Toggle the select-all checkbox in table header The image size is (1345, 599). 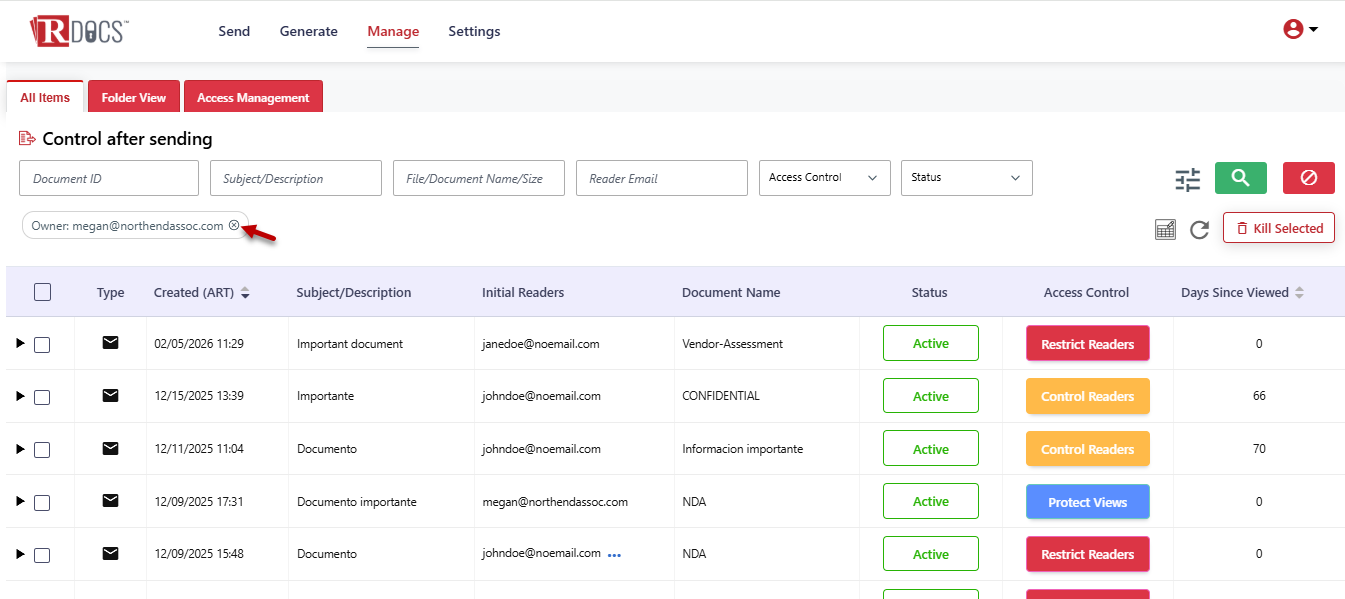click(x=42, y=292)
